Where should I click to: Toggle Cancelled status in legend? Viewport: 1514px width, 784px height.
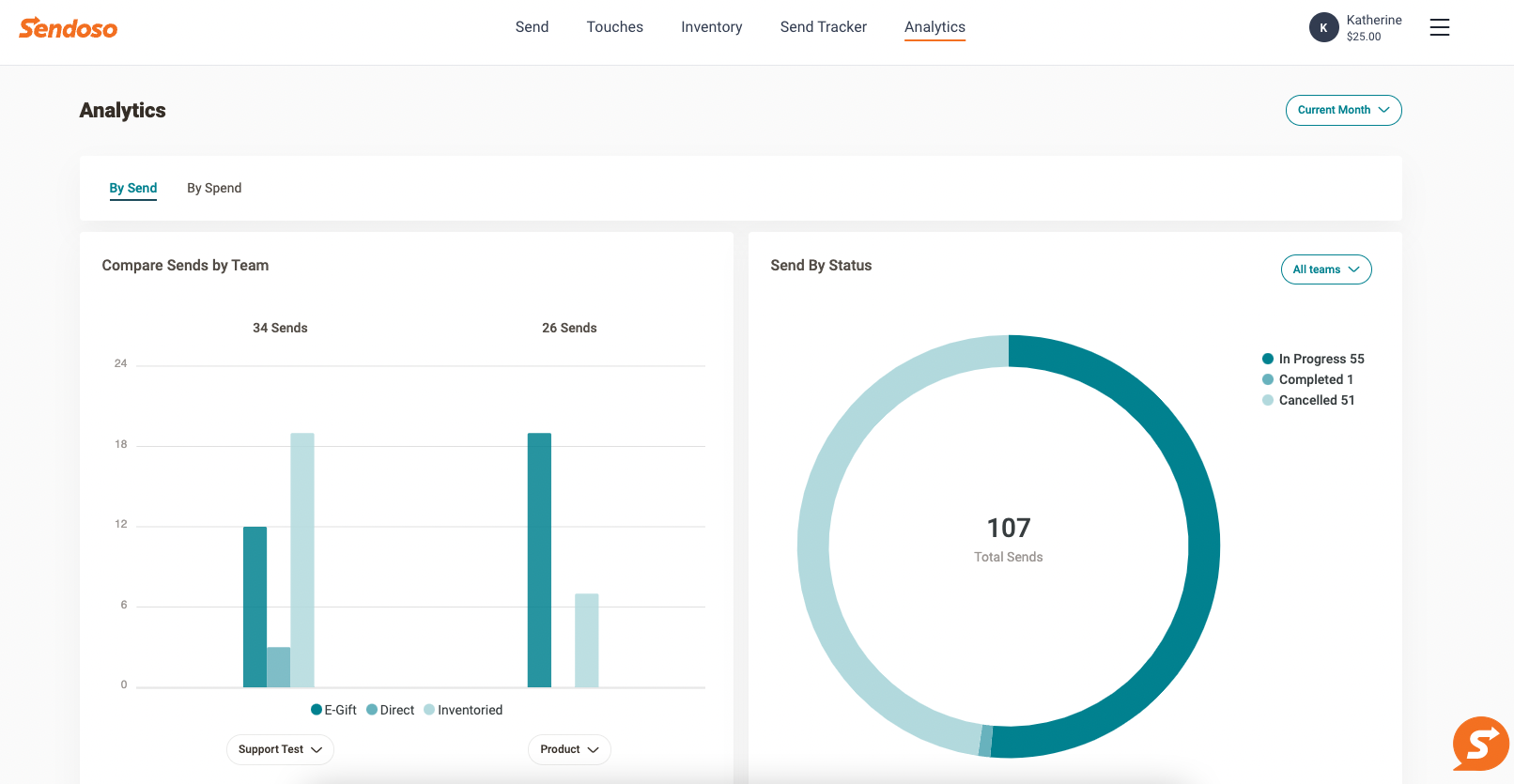coord(1308,400)
